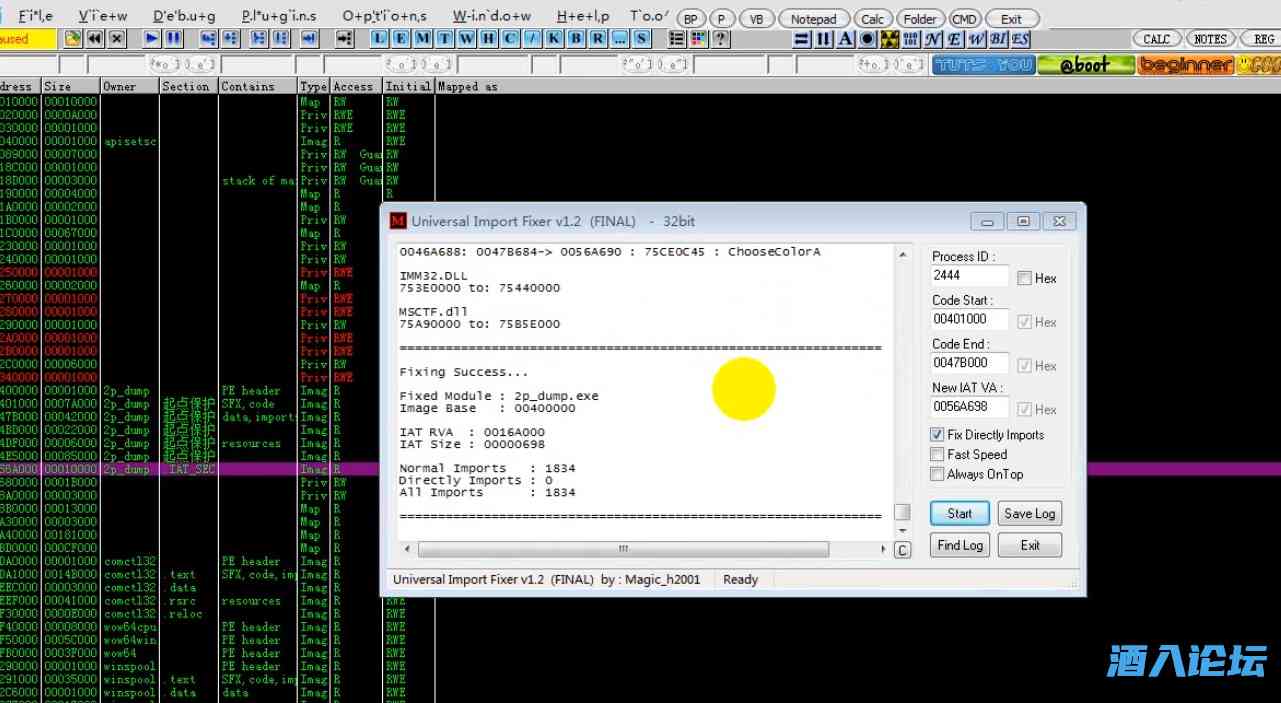Uncheck Fix Directly Imports checkbox
The width and height of the screenshot is (1281, 703).
(937, 435)
